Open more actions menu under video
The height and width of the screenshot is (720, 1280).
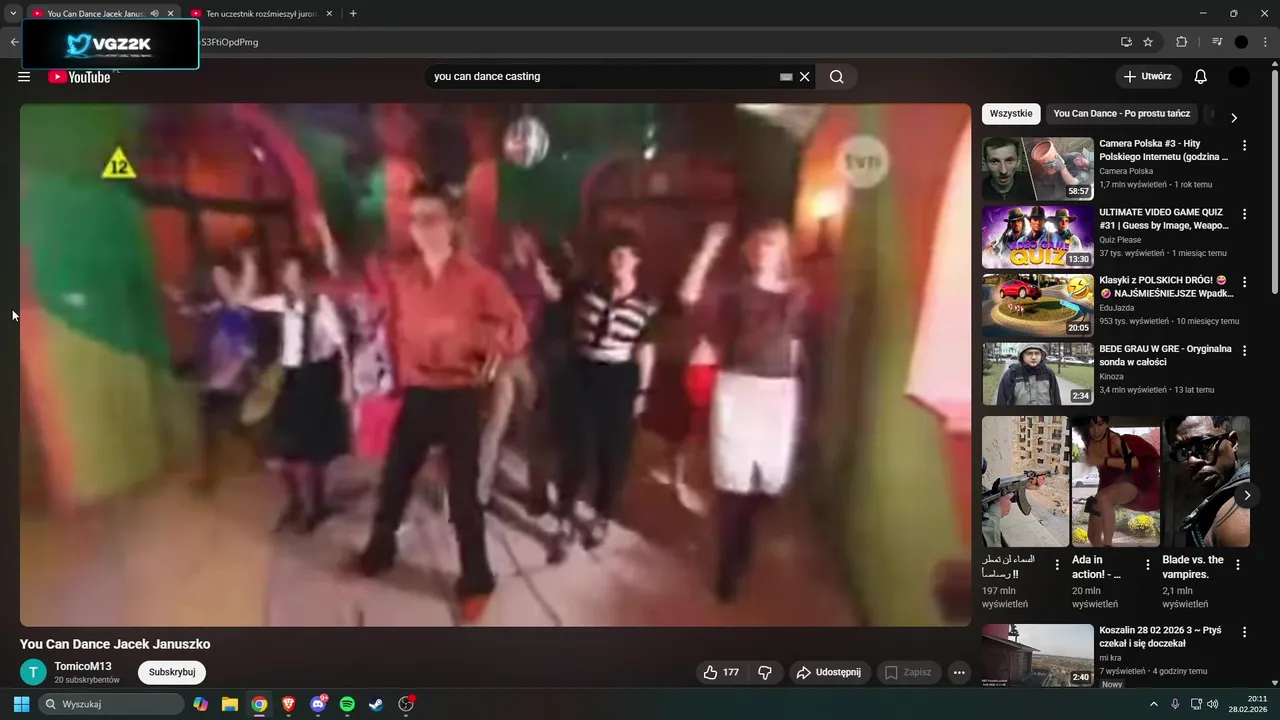[x=959, y=673]
